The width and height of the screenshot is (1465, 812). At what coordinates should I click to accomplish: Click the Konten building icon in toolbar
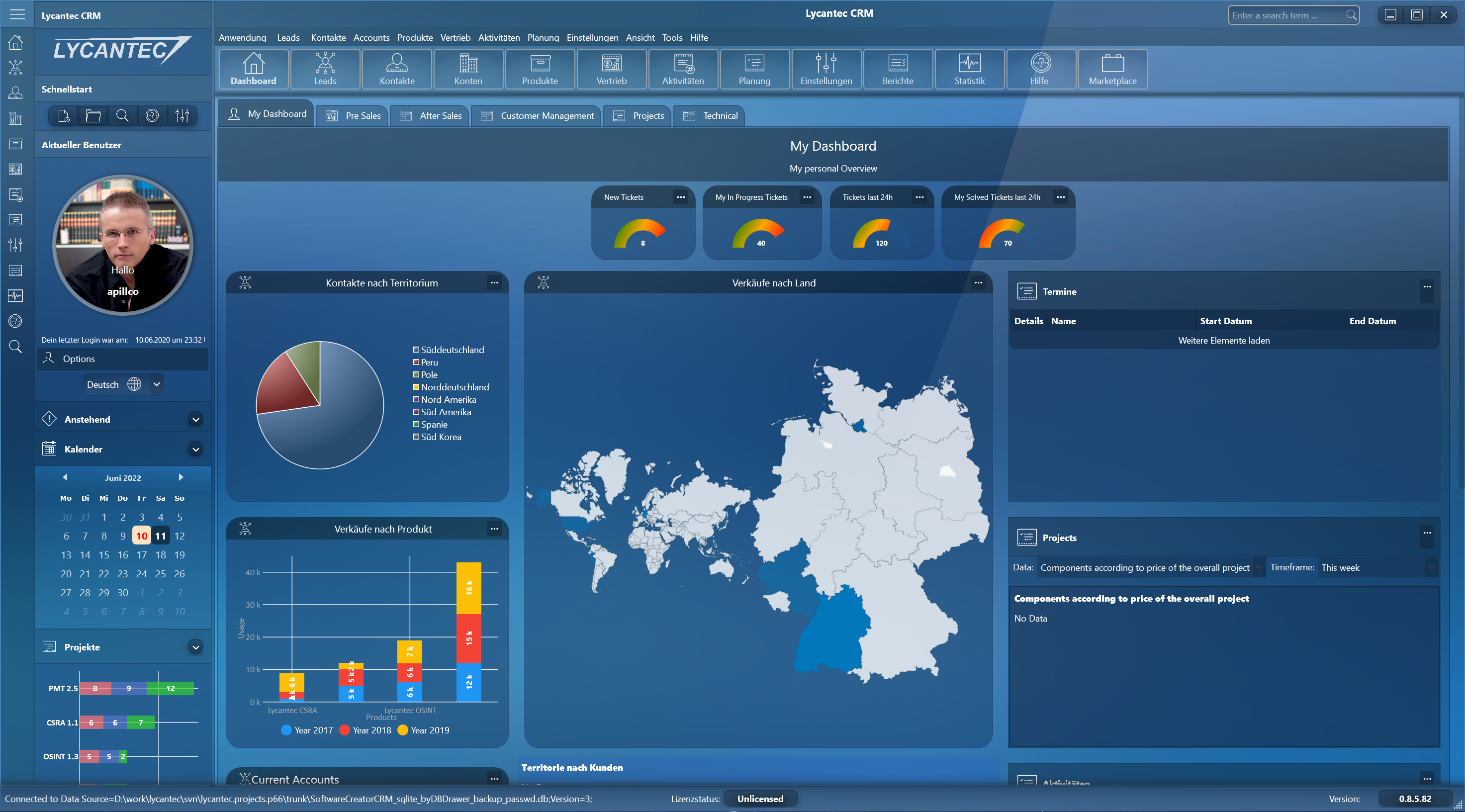coord(467,69)
